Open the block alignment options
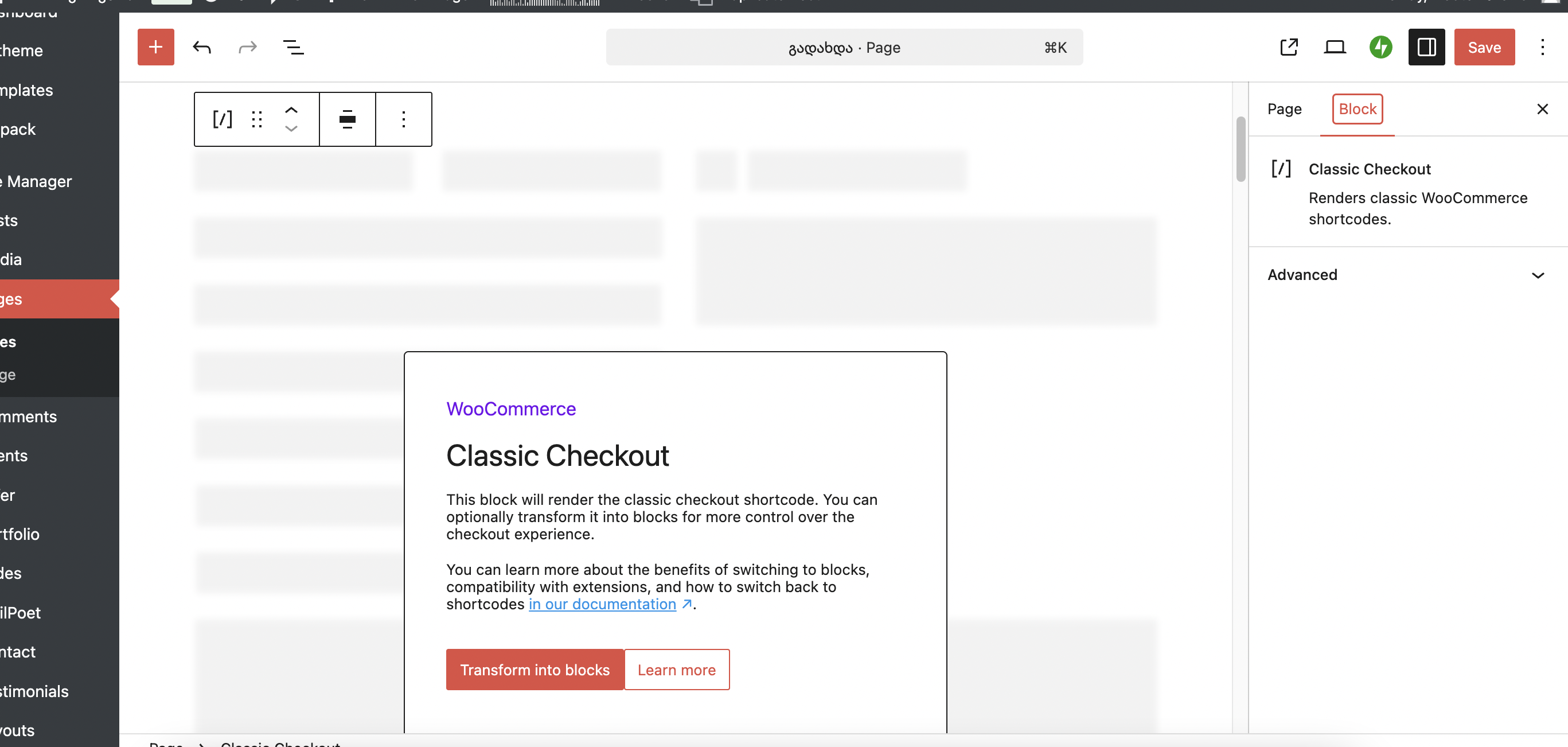 tap(347, 119)
